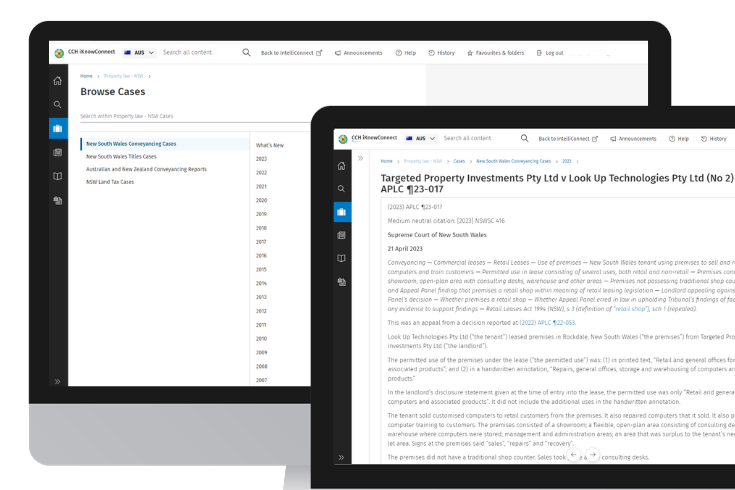Select NSW Land Tax Cases category

click(110, 182)
